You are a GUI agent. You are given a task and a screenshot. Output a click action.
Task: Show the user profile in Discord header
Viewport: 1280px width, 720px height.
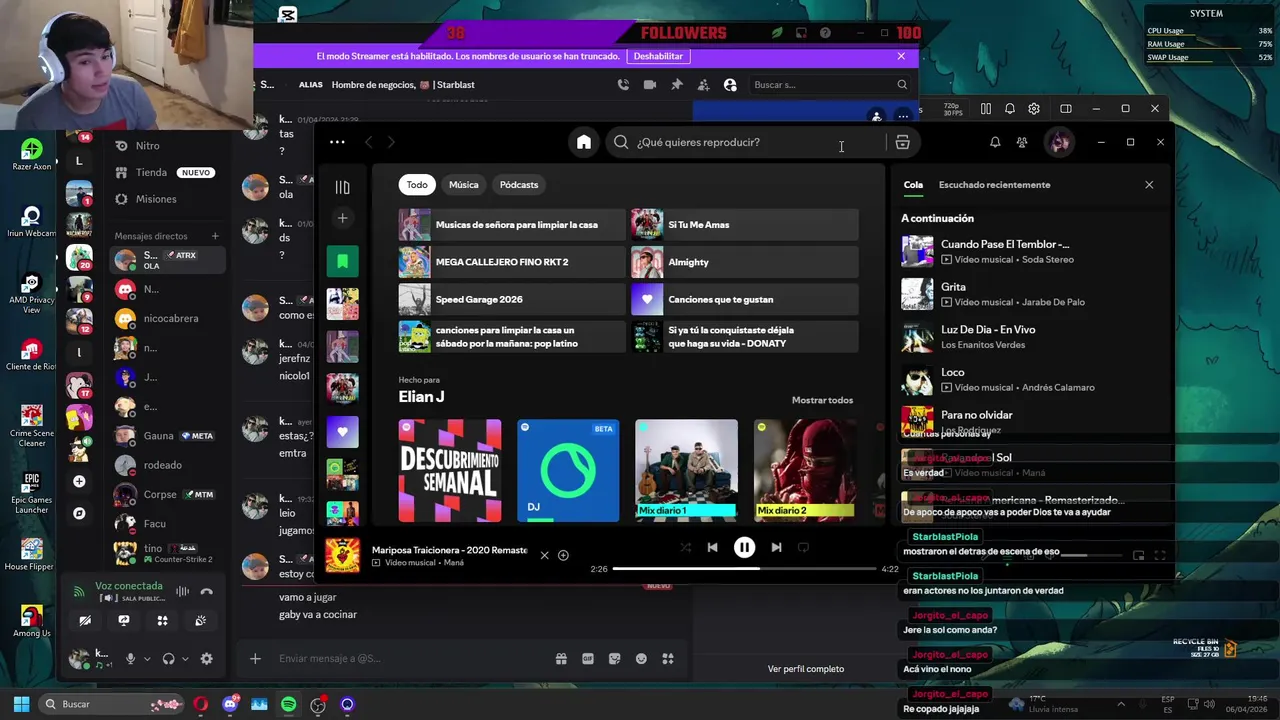point(730,85)
